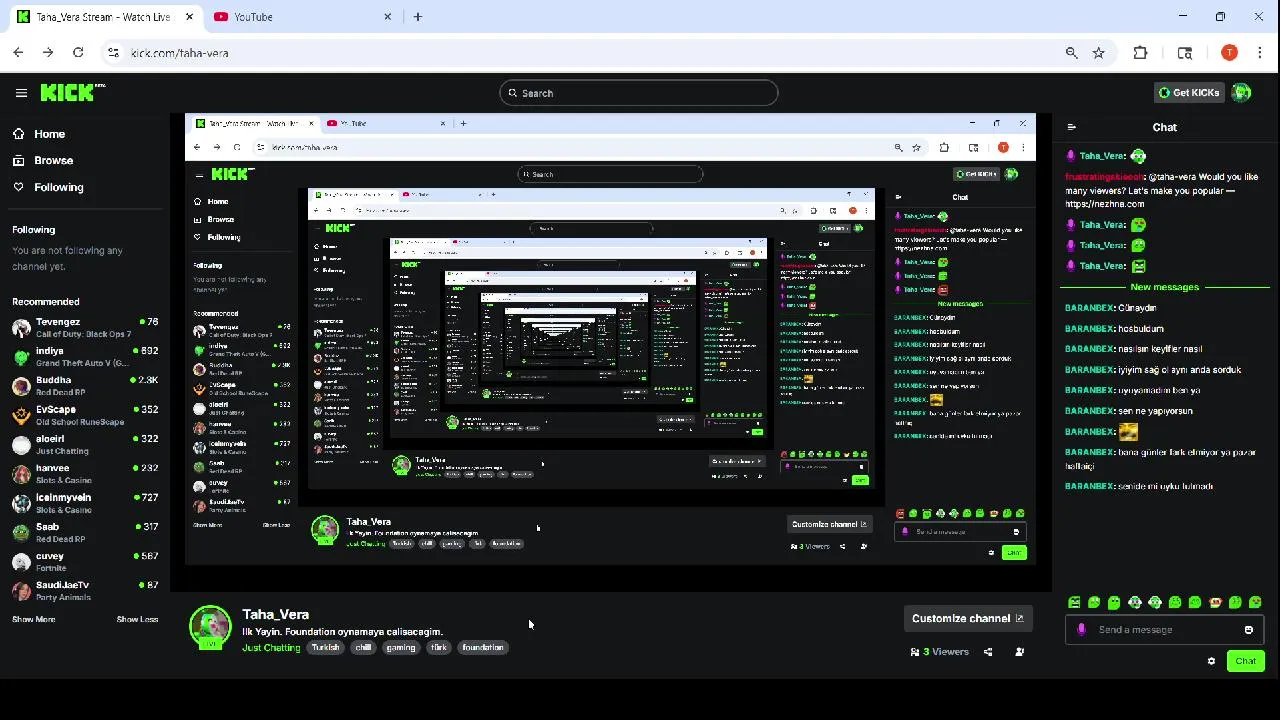Viewport: 1280px width, 720px height.
Task: Open indiya channel in Recommended
Action: click(85, 357)
